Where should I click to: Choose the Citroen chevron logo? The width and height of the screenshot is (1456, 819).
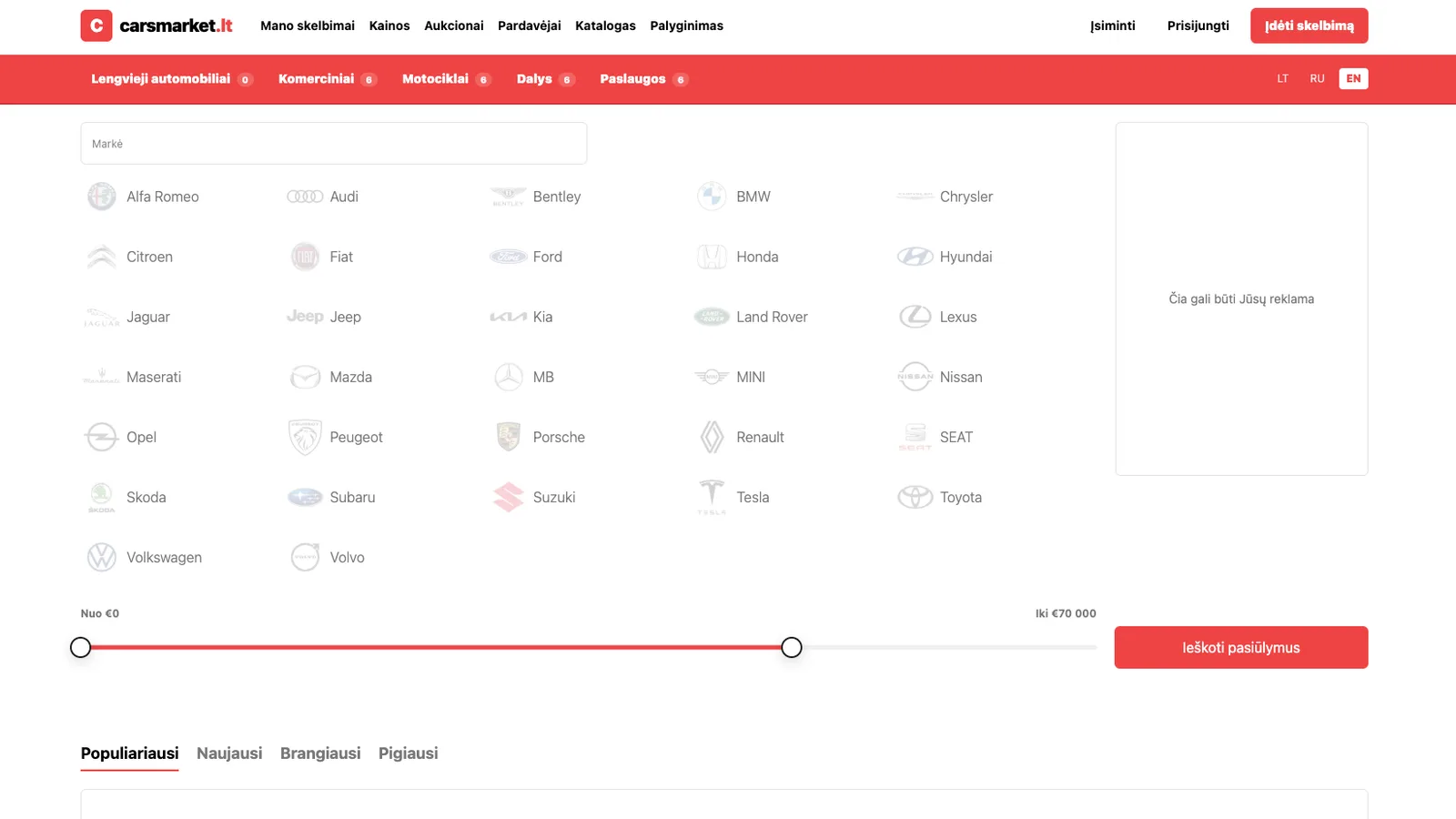tap(101, 257)
